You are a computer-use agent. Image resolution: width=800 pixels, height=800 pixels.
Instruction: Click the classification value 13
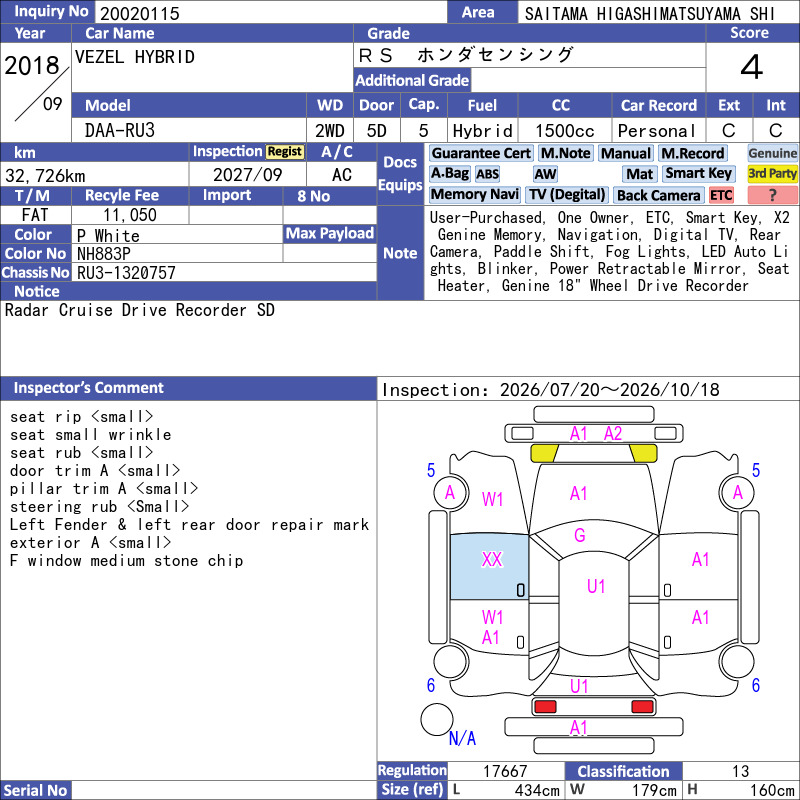click(x=740, y=771)
